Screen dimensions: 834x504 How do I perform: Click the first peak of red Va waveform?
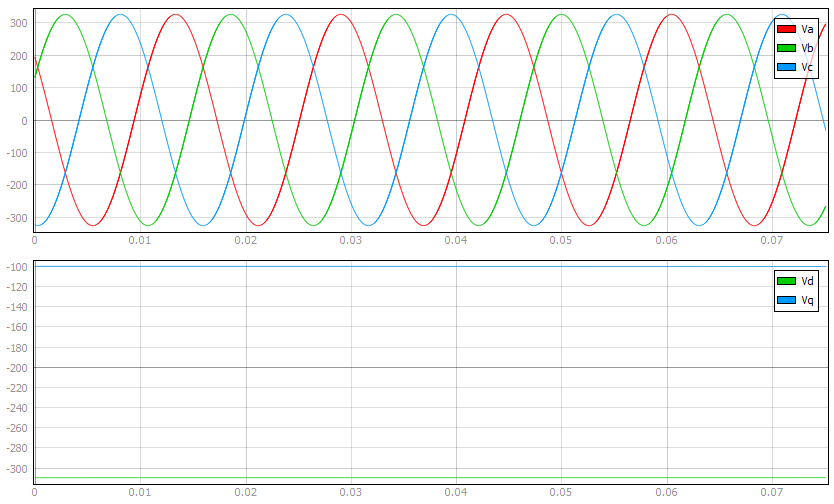tap(176, 15)
